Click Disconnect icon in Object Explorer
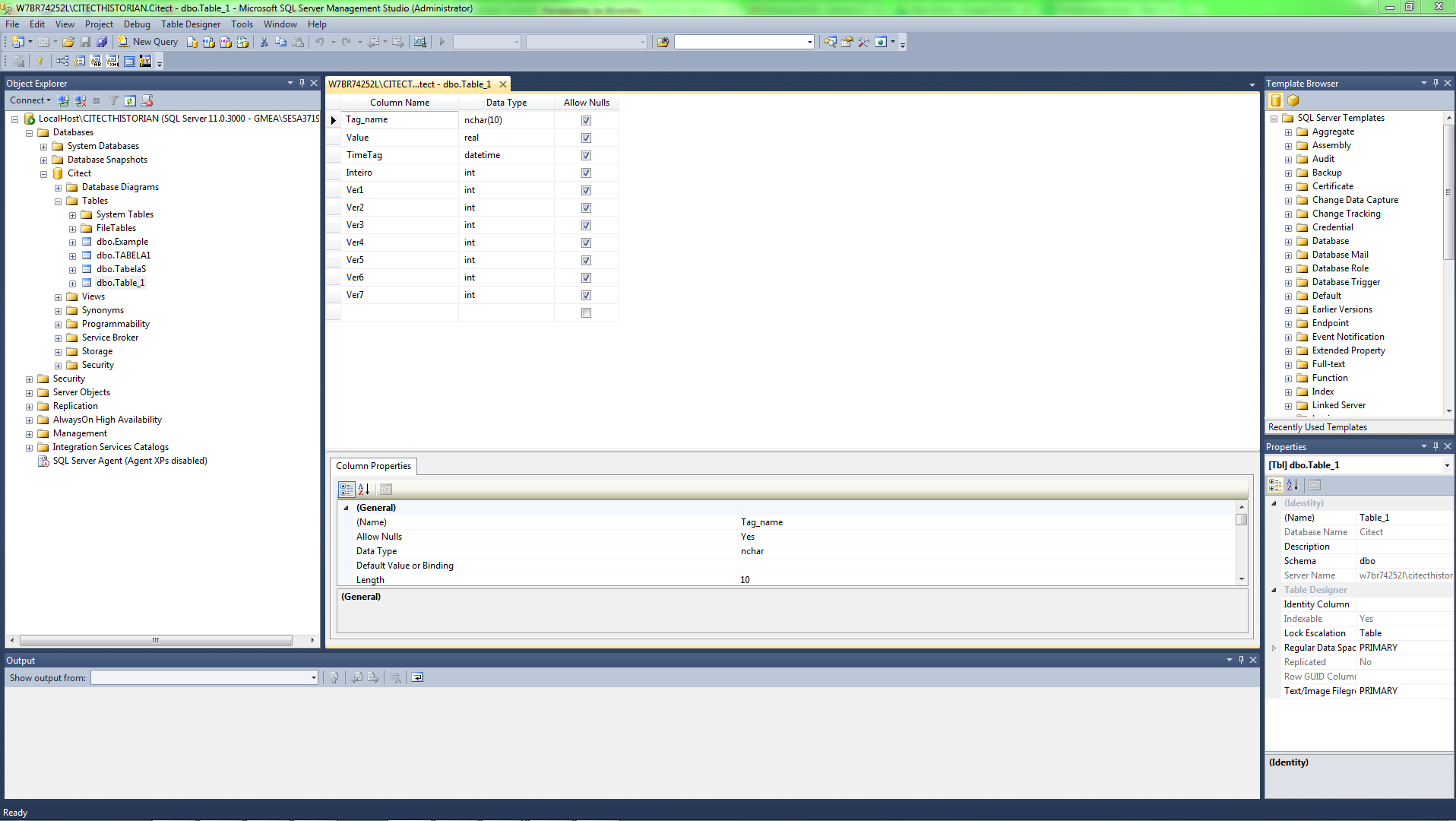 81,101
